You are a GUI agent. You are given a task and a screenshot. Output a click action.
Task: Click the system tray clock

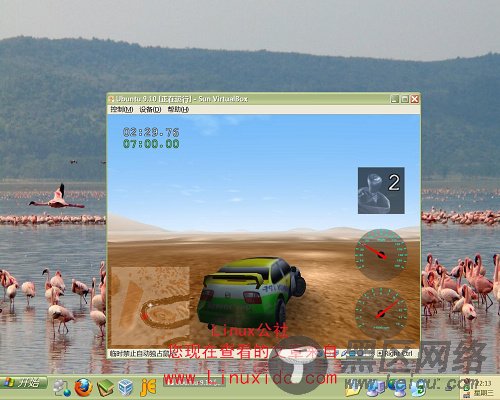click(x=482, y=388)
